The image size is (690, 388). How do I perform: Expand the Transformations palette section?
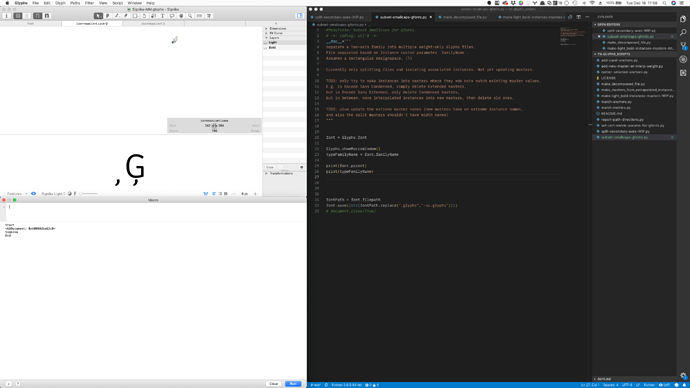(266, 173)
